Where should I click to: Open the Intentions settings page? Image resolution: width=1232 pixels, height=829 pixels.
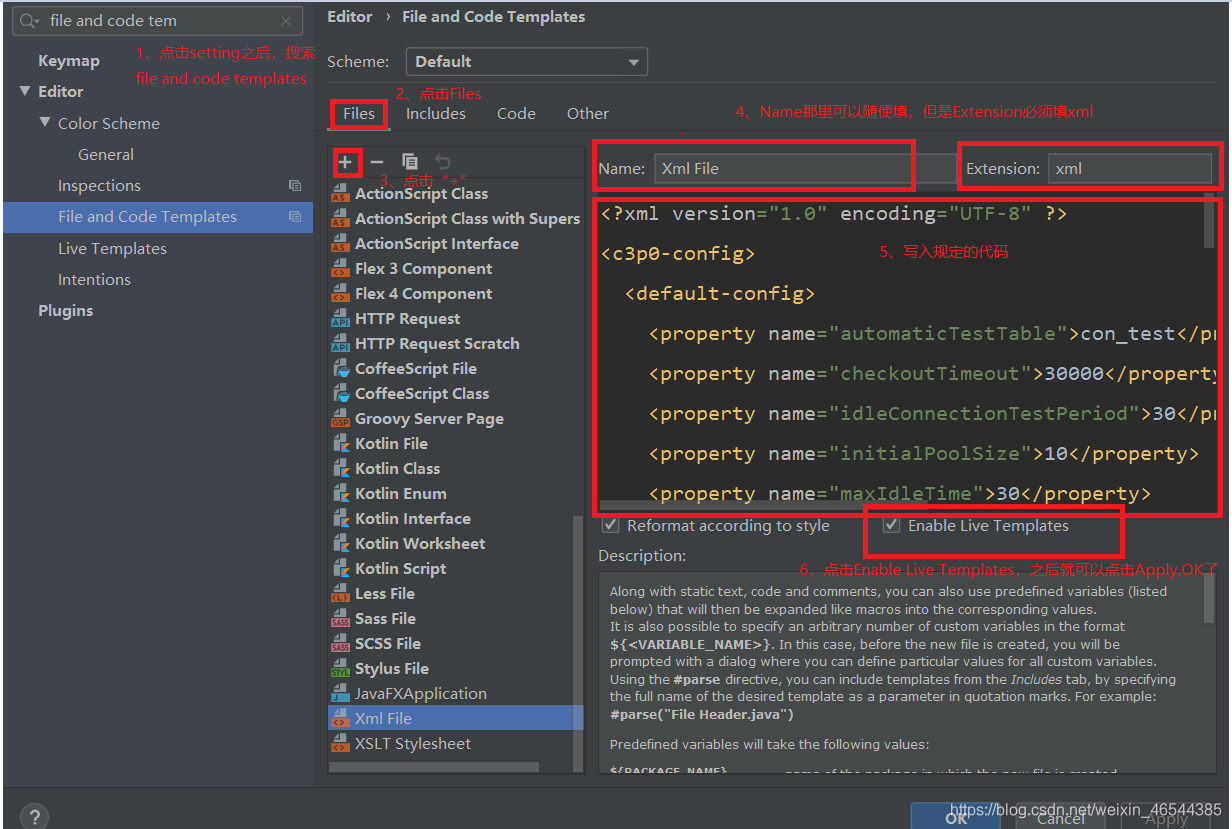coord(94,279)
